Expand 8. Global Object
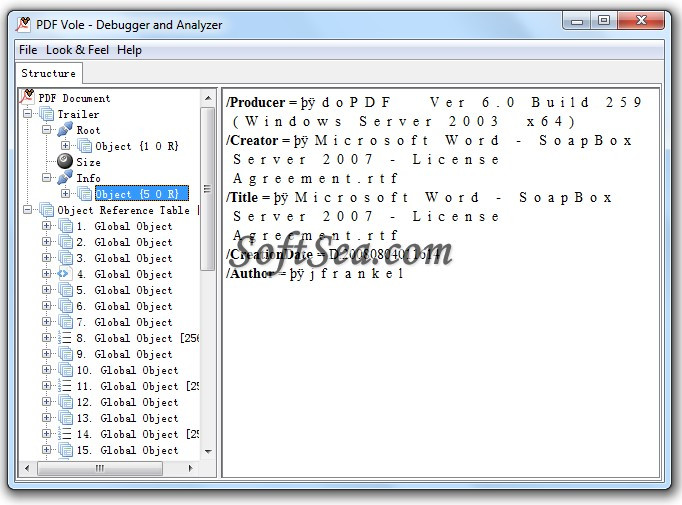The width and height of the screenshot is (682, 505). coord(47,338)
